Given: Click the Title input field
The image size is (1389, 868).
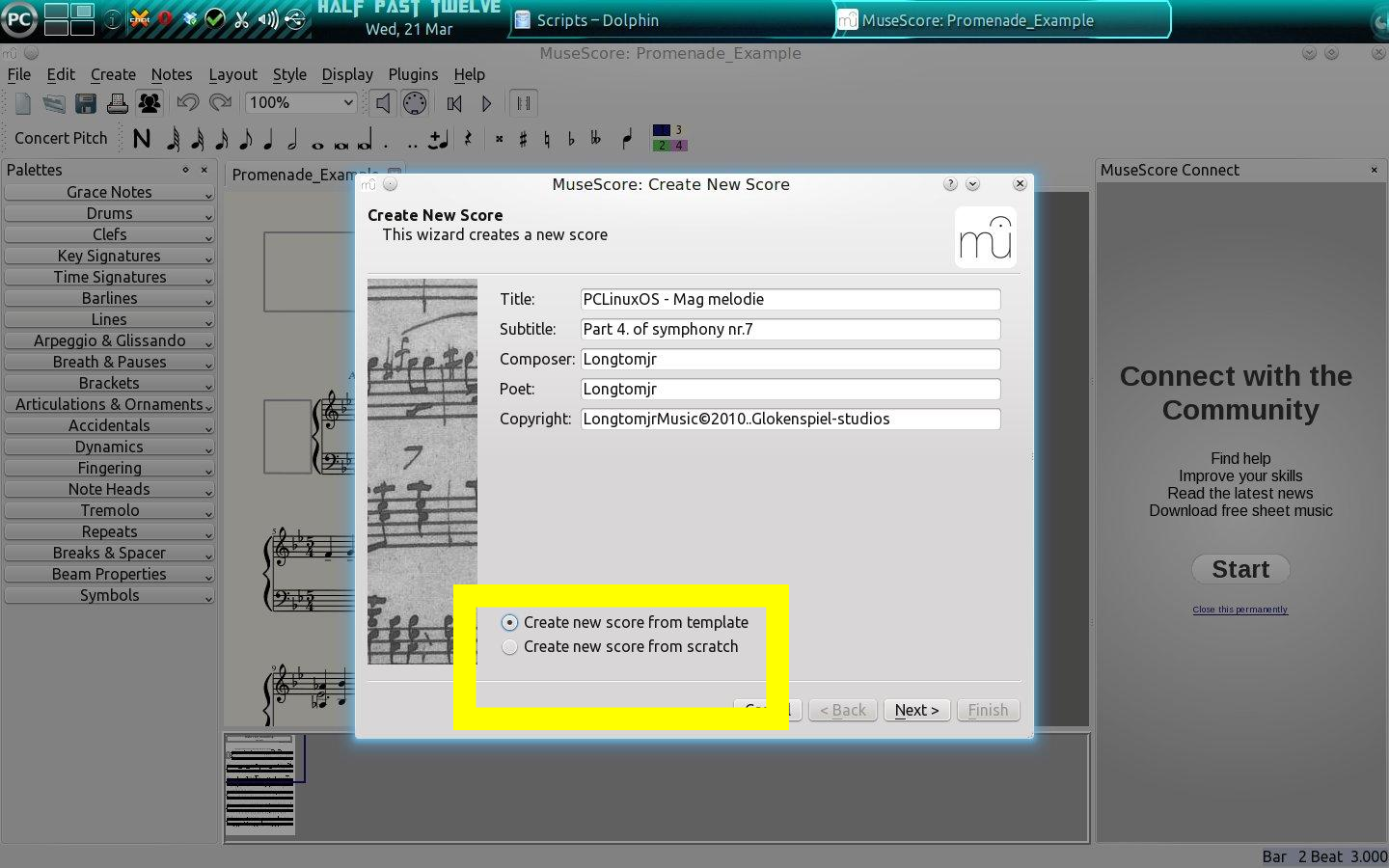Looking at the screenshot, I should pyautogui.click(x=790, y=299).
